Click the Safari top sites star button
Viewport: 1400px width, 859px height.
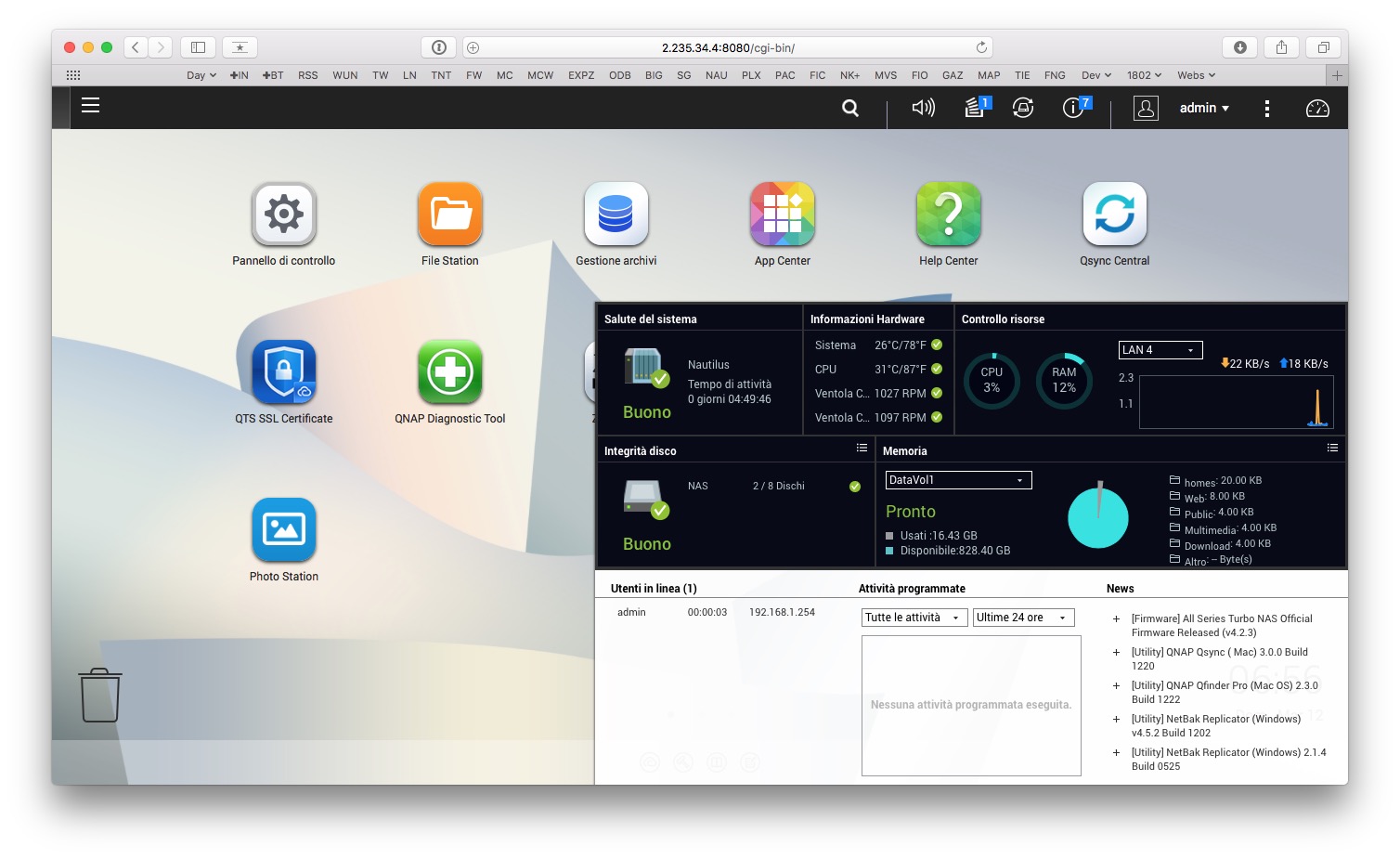(240, 47)
